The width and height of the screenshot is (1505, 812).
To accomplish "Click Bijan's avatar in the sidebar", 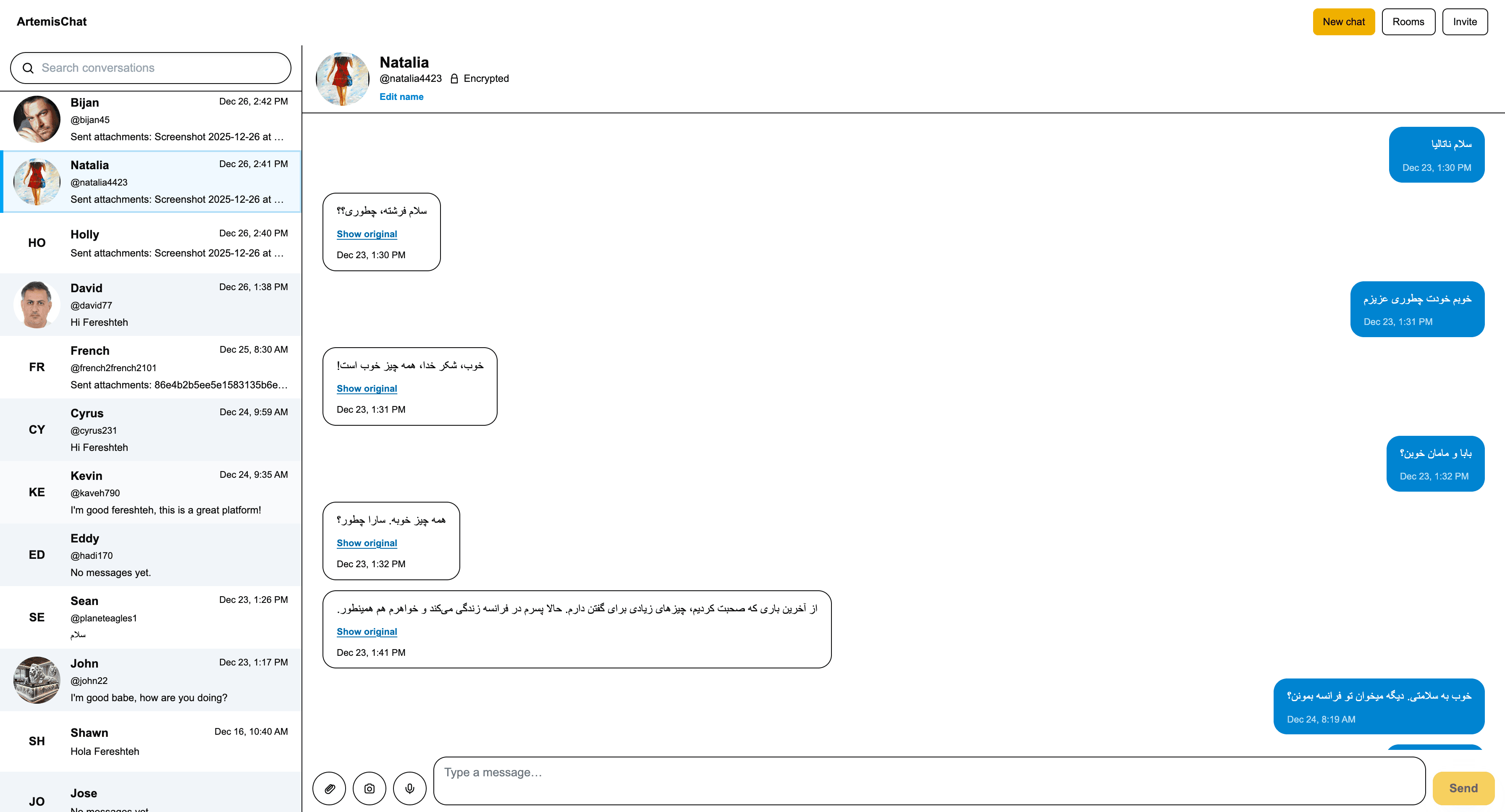I will [36, 119].
